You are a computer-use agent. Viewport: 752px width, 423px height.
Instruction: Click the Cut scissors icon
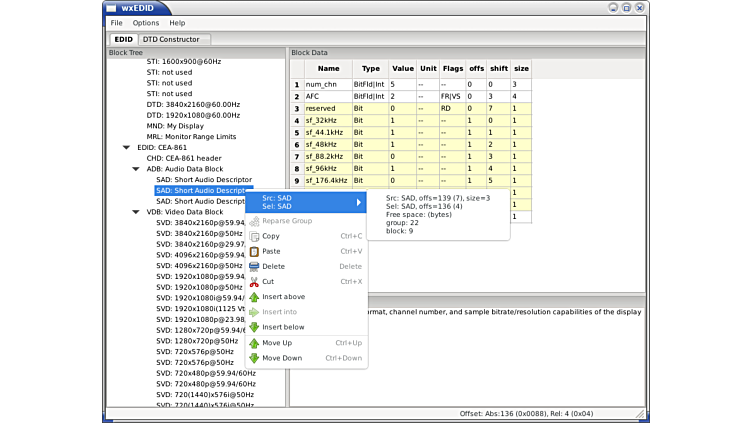(254, 281)
